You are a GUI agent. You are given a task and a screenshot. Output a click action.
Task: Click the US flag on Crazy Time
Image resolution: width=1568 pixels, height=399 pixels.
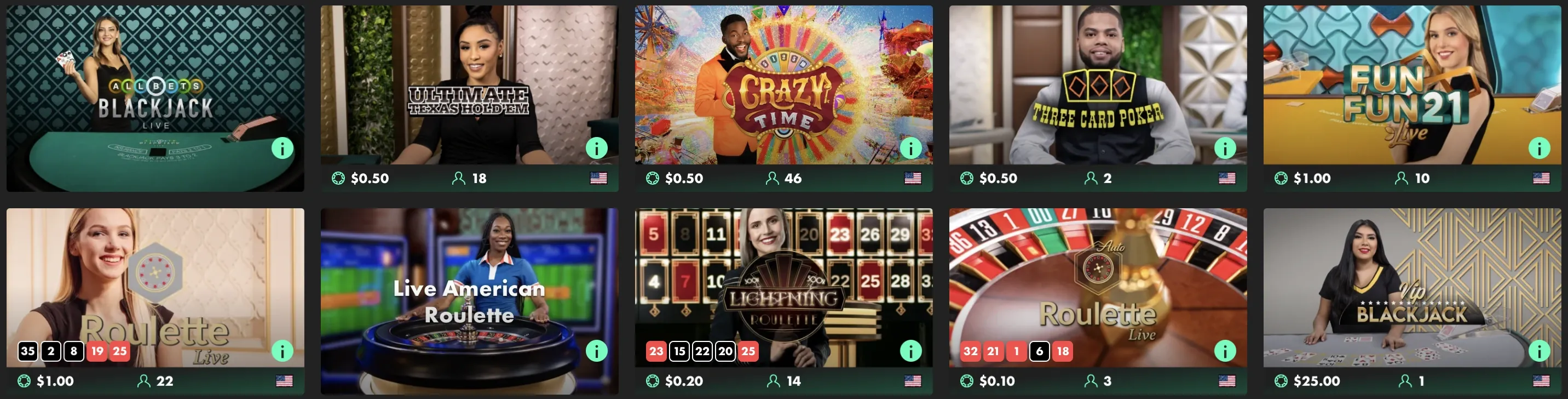point(913,179)
